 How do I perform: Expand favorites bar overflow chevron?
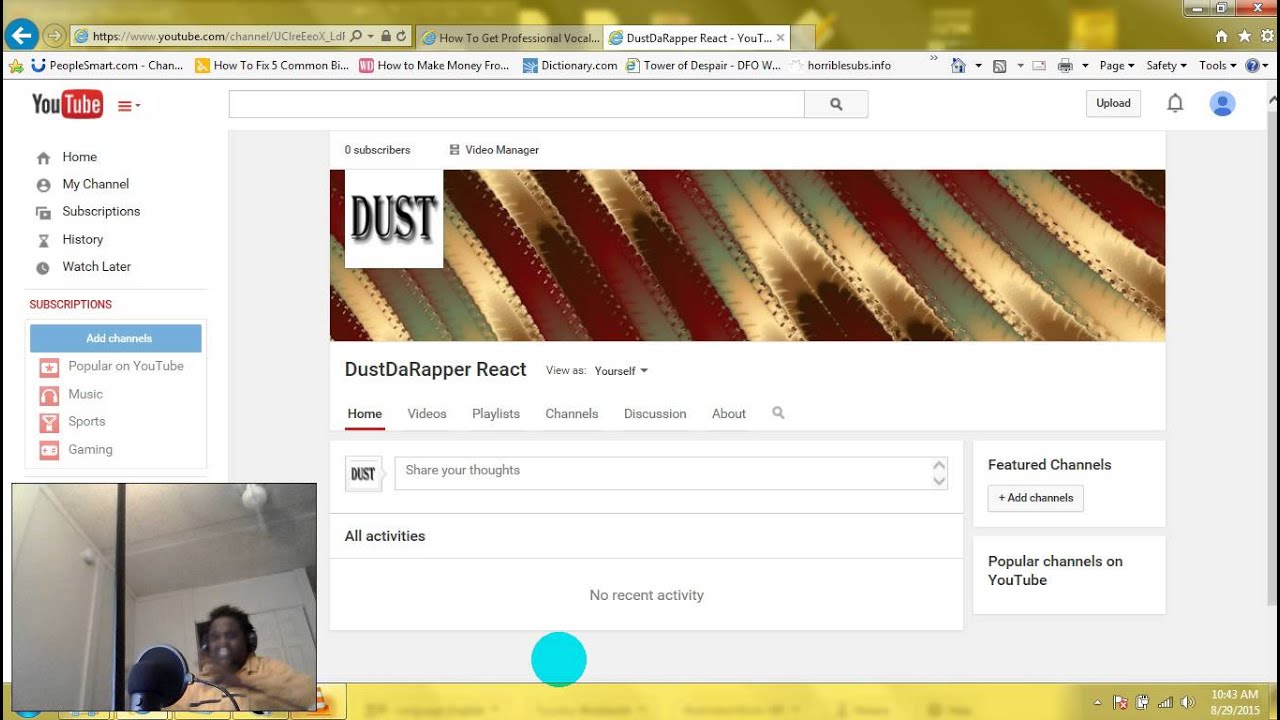click(934, 60)
